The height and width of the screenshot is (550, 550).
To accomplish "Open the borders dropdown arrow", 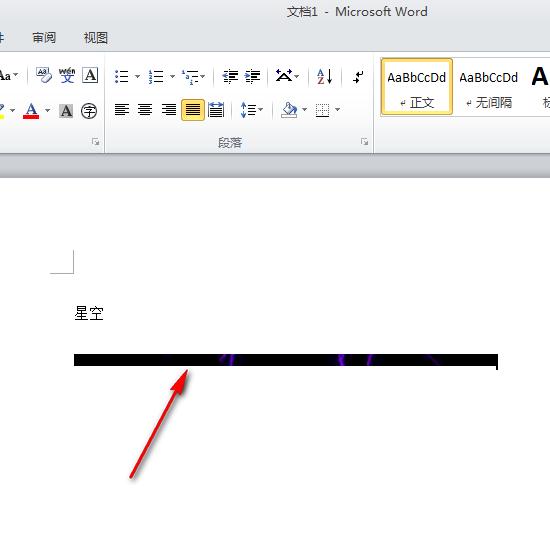I will point(337,110).
